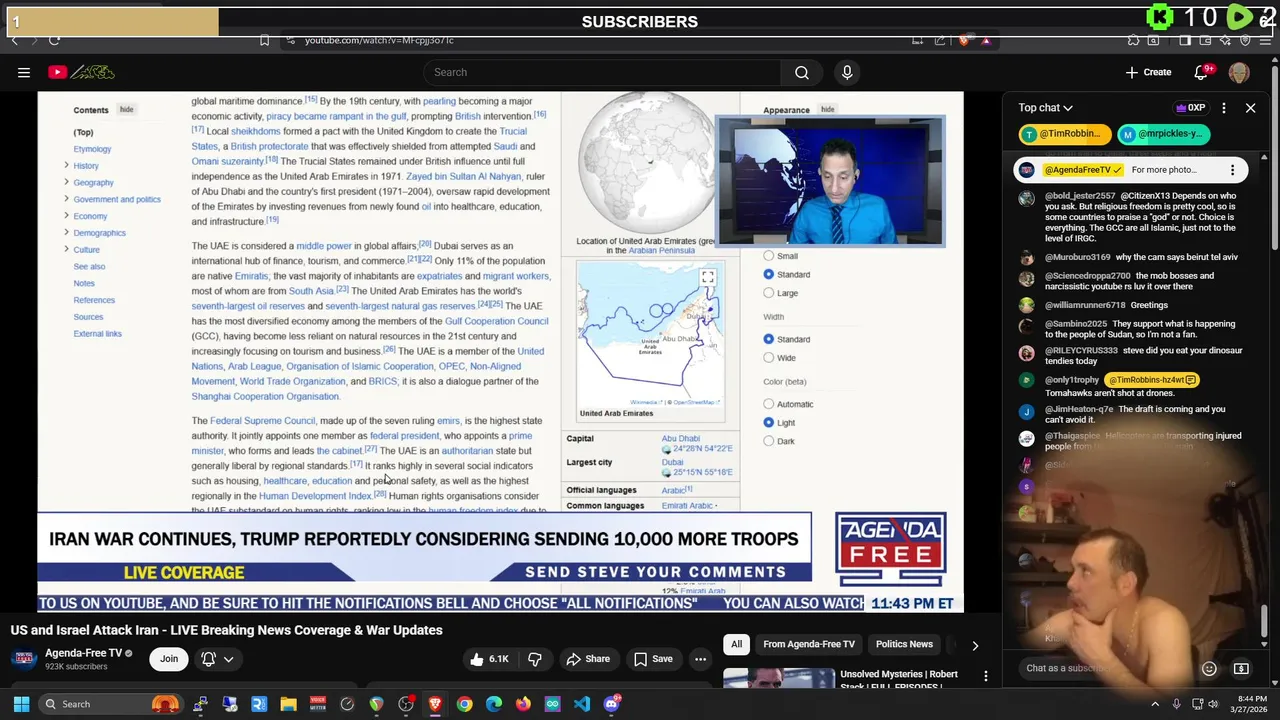Open File Explorer from taskbar
Image resolution: width=1280 pixels, height=720 pixels.
288,704
